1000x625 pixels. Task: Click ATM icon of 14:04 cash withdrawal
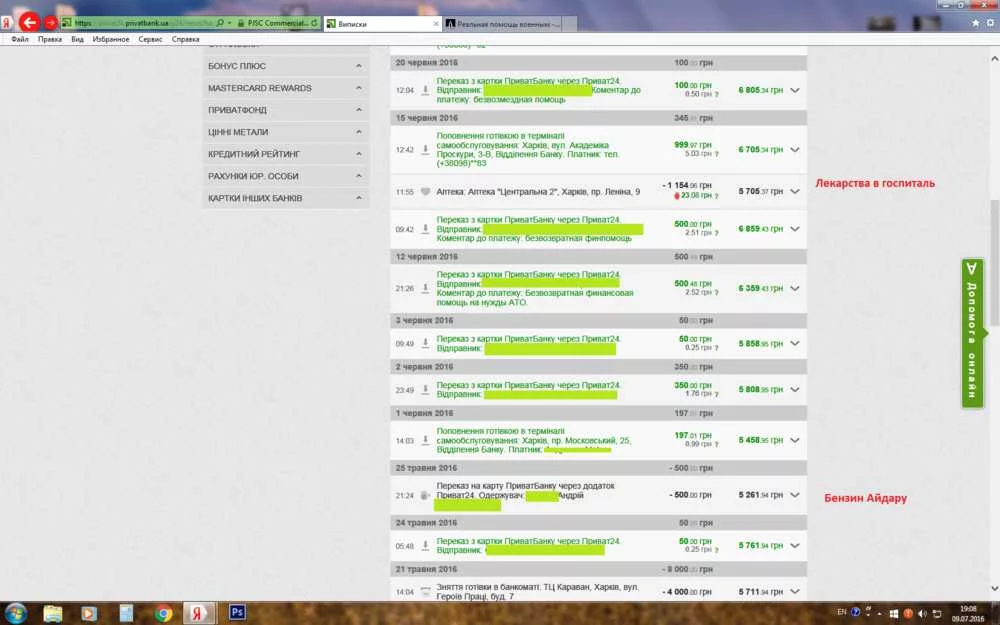(x=425, y=592)
